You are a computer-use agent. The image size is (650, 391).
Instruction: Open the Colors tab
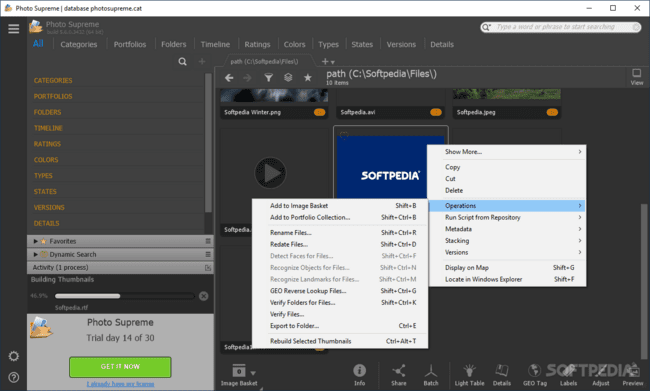294,44
